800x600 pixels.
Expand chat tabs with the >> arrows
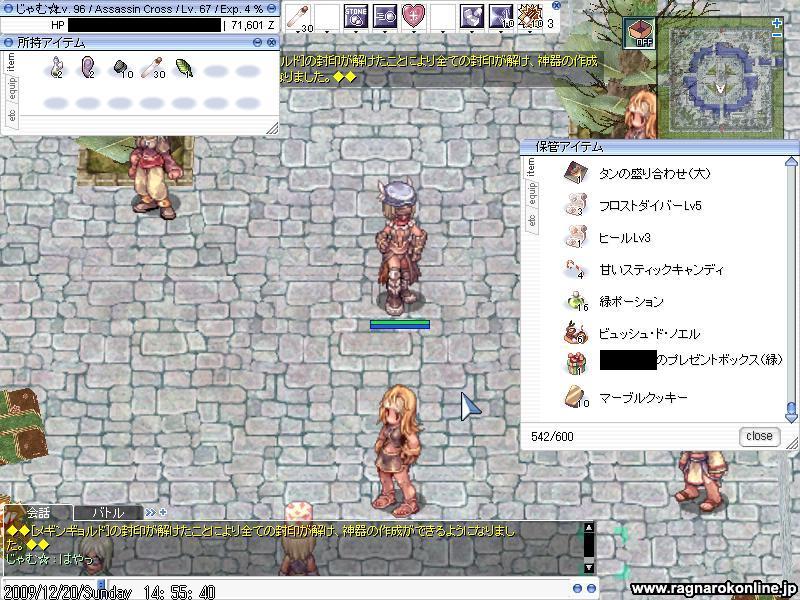click(150, 512)
